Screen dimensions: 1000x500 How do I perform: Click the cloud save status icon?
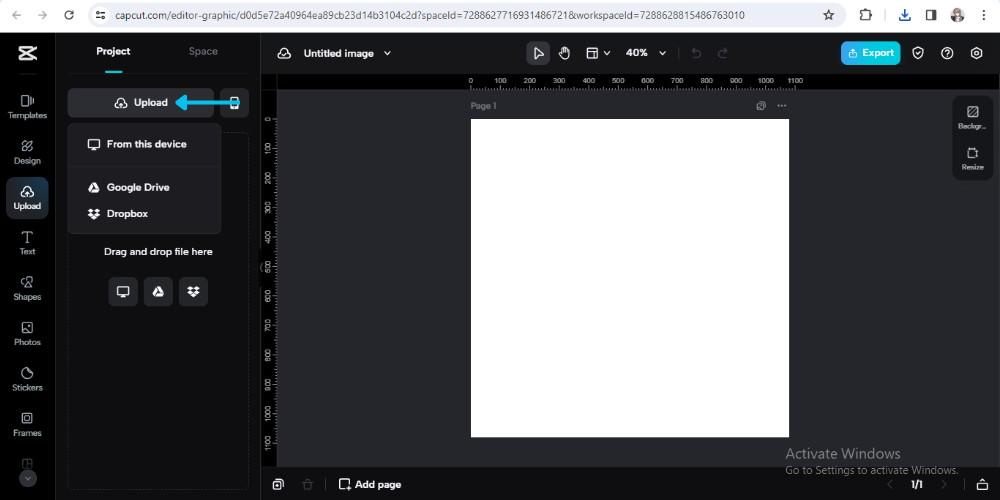coord(284,54)
